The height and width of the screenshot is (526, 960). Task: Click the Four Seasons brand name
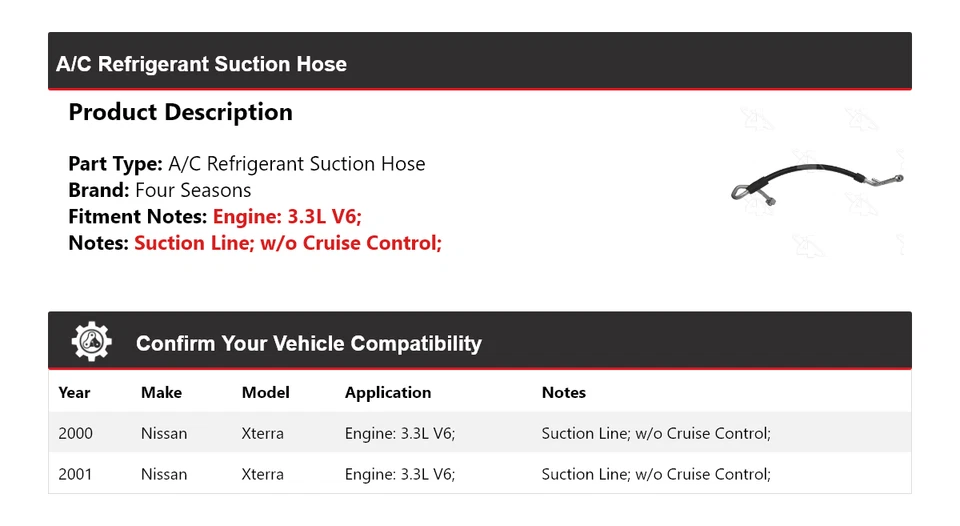(x=193, y=190)
